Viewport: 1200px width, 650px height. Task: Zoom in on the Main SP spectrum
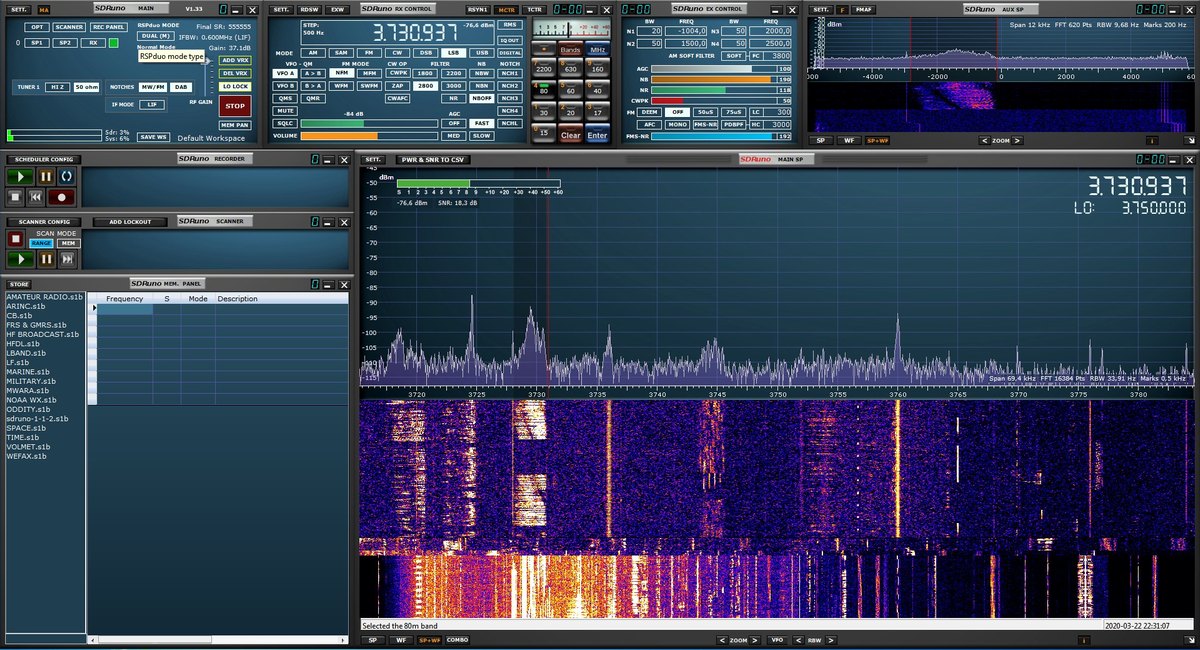click(x=755, y=640)
